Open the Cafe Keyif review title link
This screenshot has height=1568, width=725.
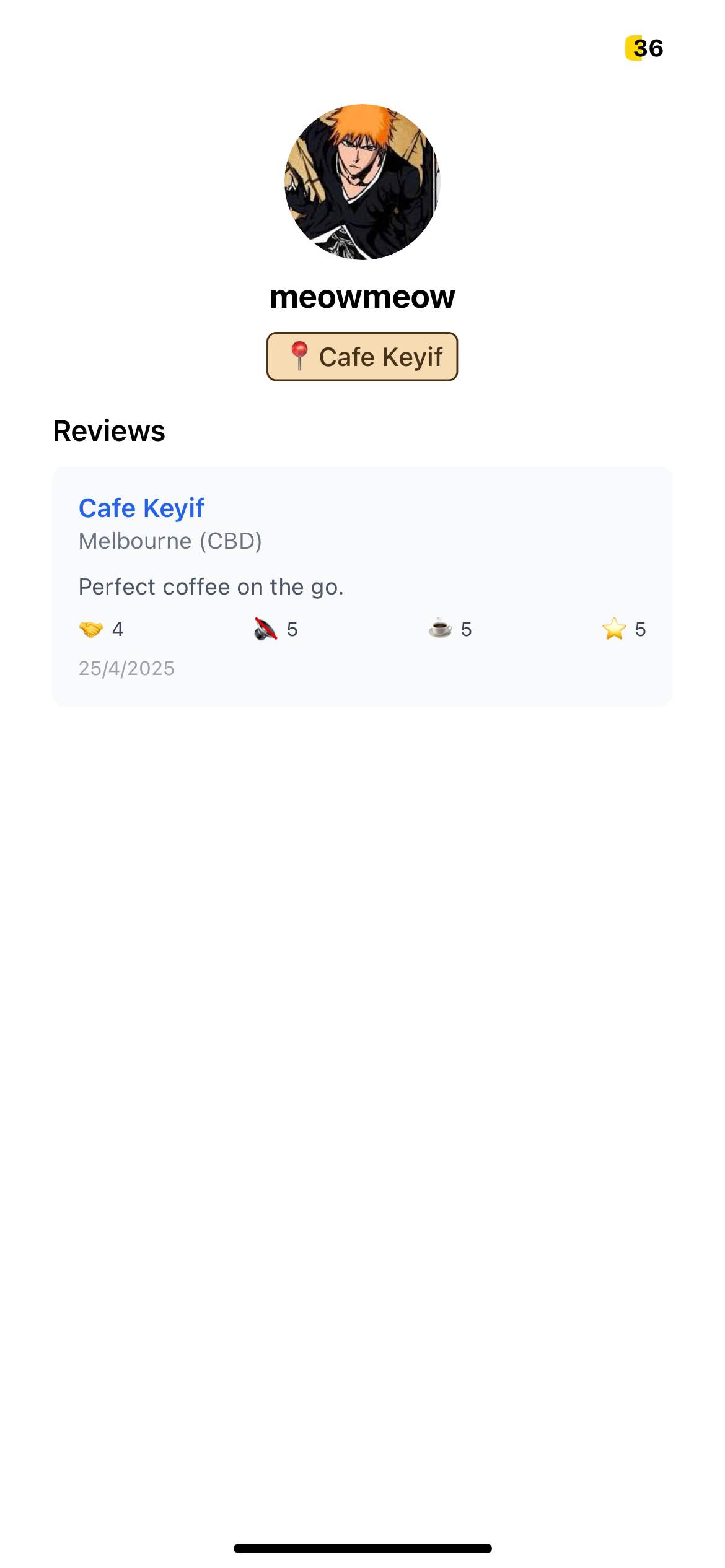tap(141, 508)
